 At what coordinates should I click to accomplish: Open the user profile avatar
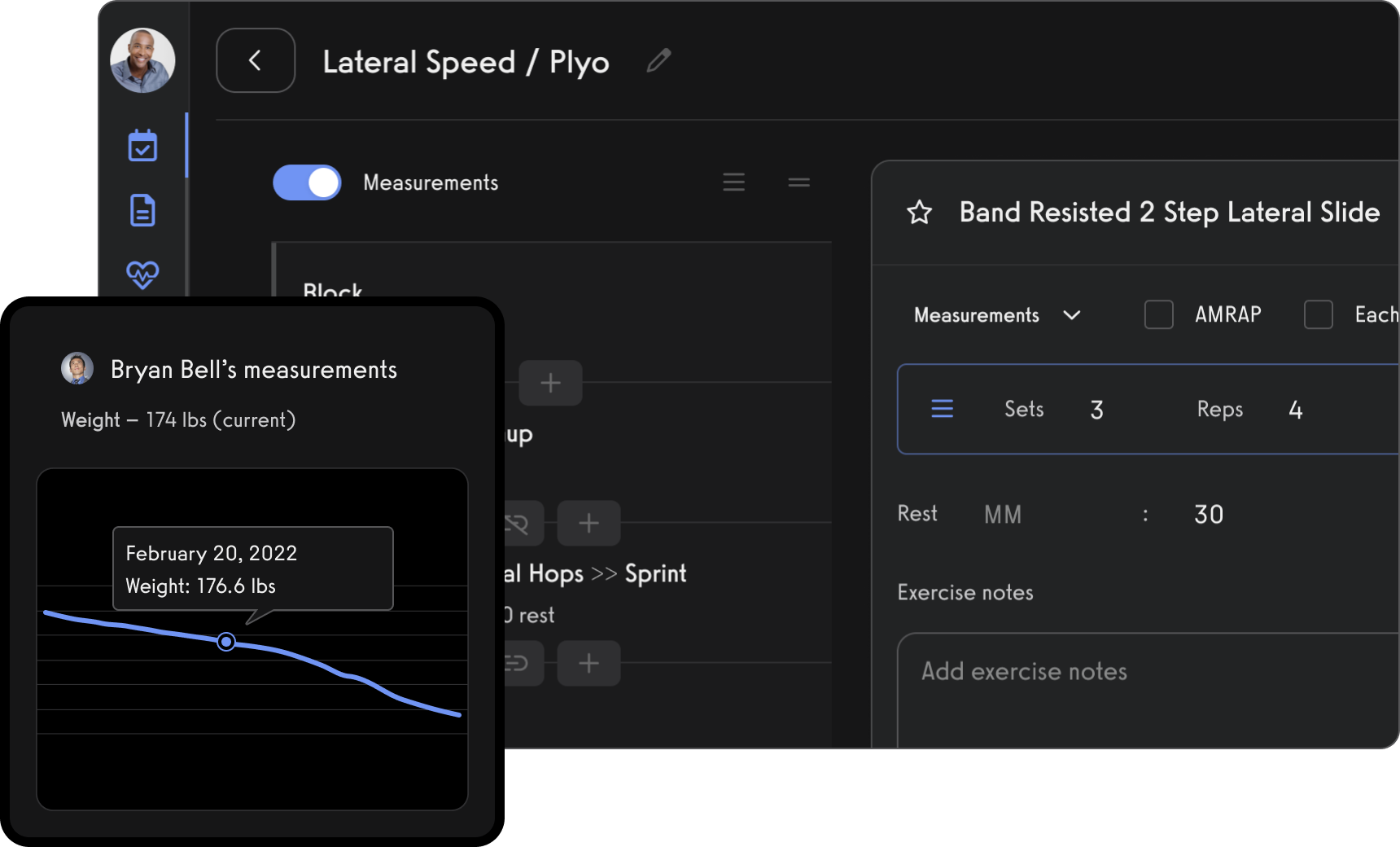click(x=142, y=60)
